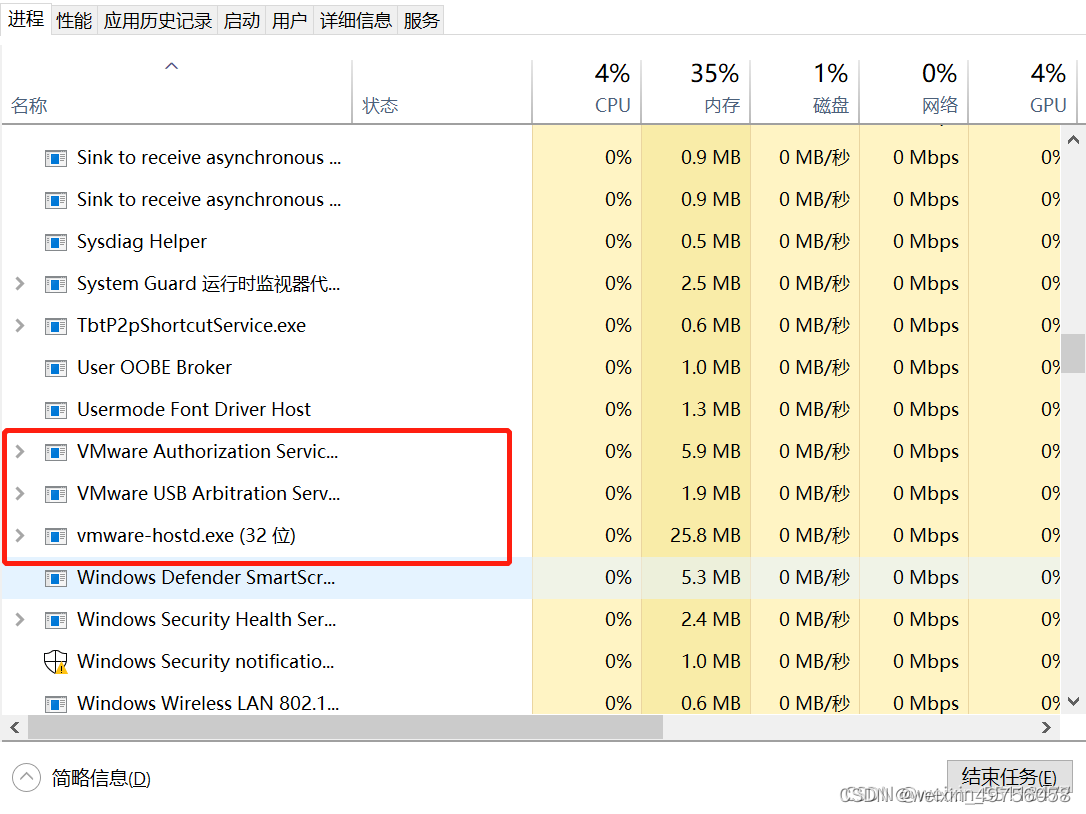Sort by the 网络 column header
The width and height of the screenshot is (1086, 814).
914,91
